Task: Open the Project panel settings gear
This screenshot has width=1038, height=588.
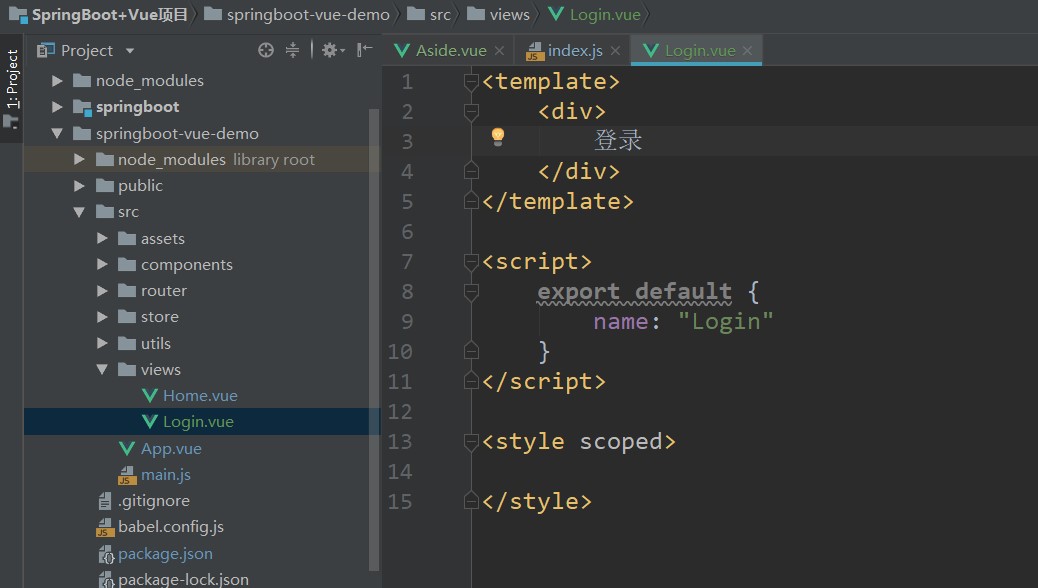Action: click(333, 50)
